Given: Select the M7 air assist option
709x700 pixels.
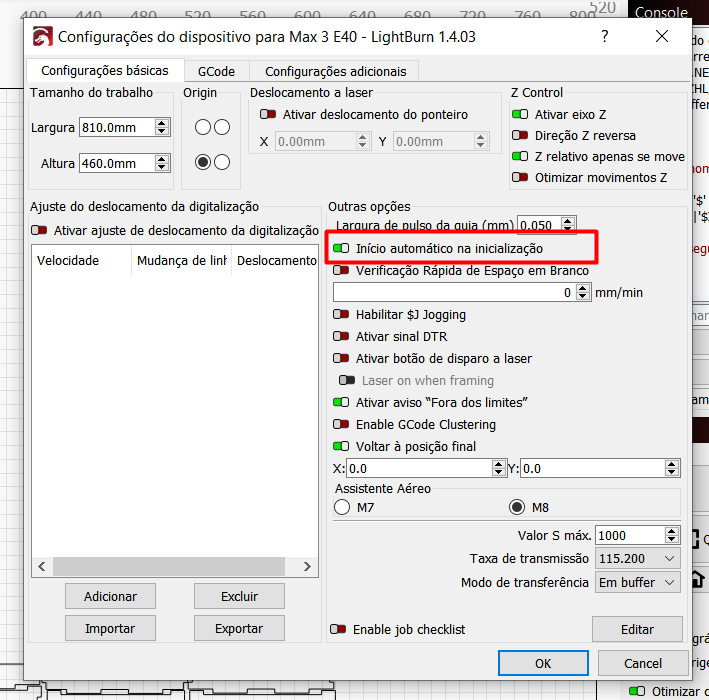Looking at the screenshot, I should tap(342, 507).
